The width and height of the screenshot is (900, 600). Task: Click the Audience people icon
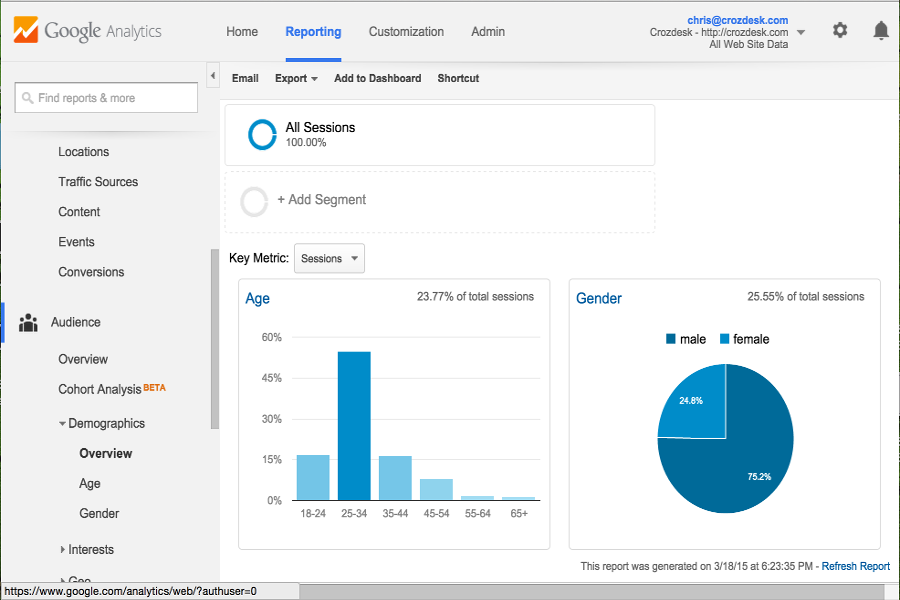28,322
